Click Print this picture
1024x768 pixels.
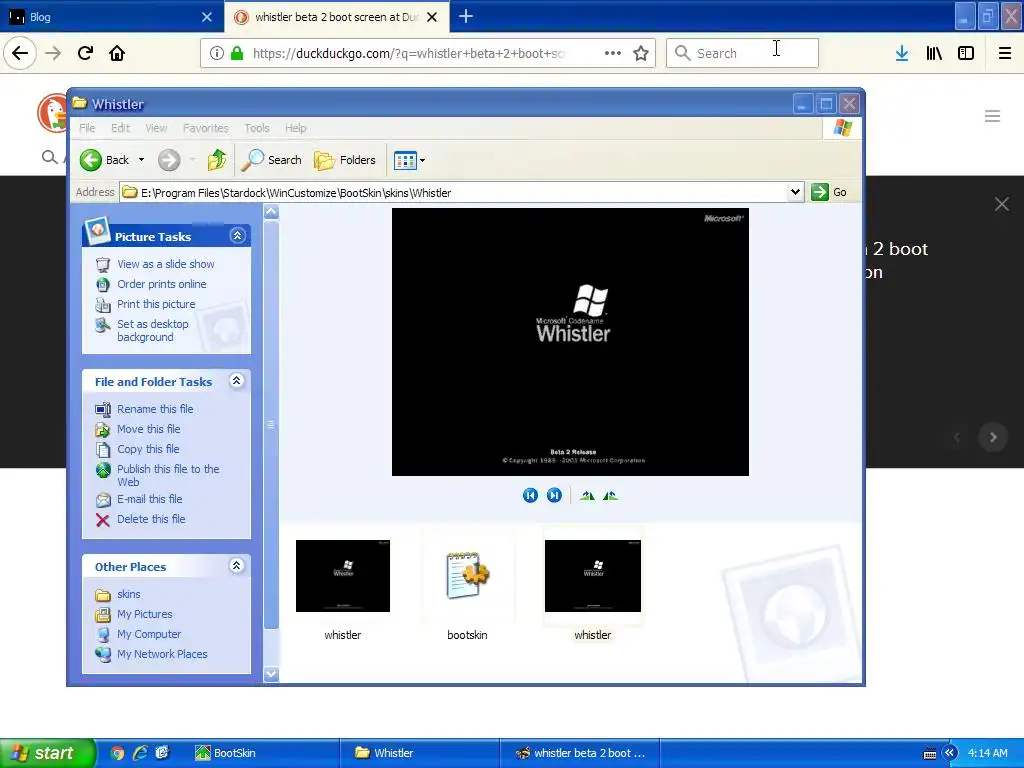tap(156, 304)
